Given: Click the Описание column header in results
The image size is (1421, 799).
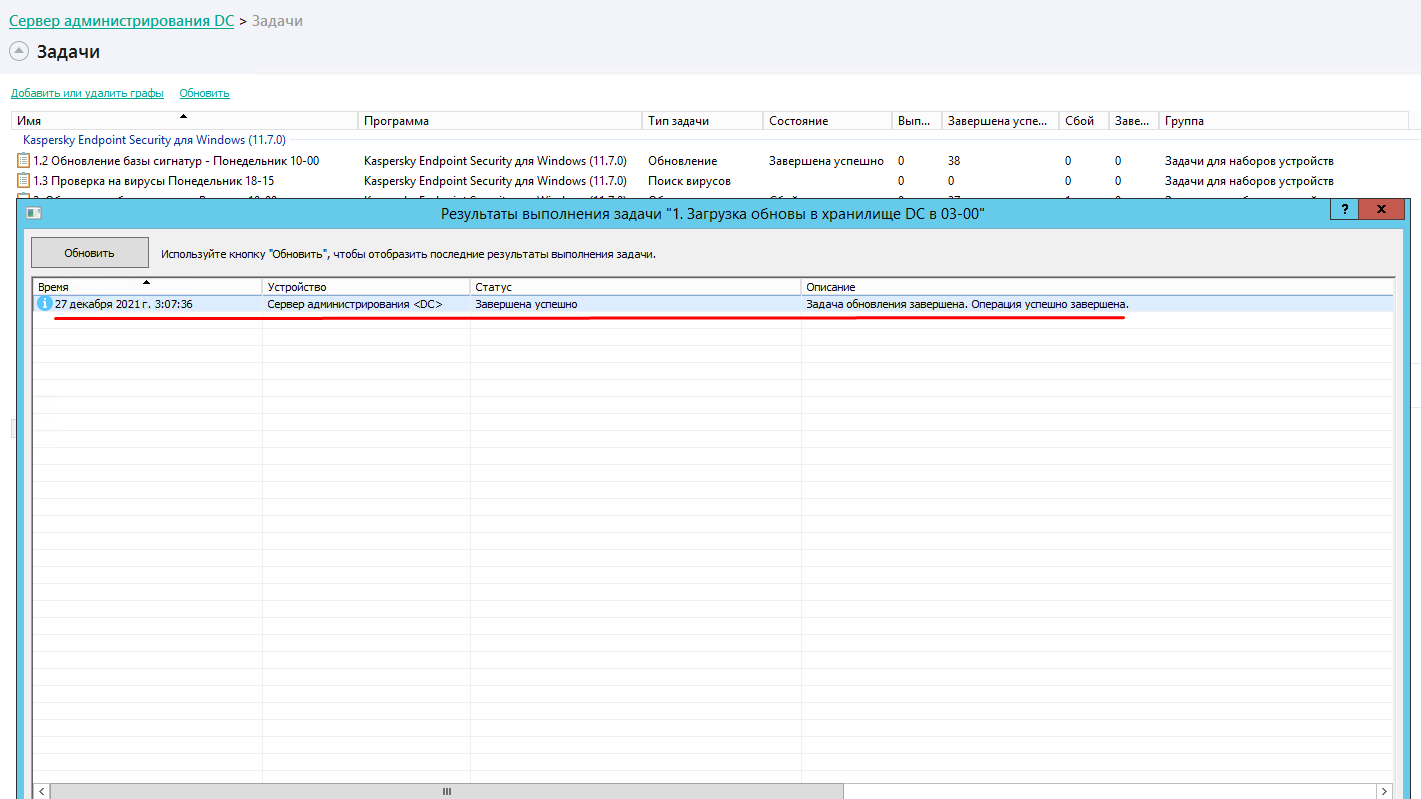Looking at the screenshot, I should pyautogui.click(x=1096, y=287).
